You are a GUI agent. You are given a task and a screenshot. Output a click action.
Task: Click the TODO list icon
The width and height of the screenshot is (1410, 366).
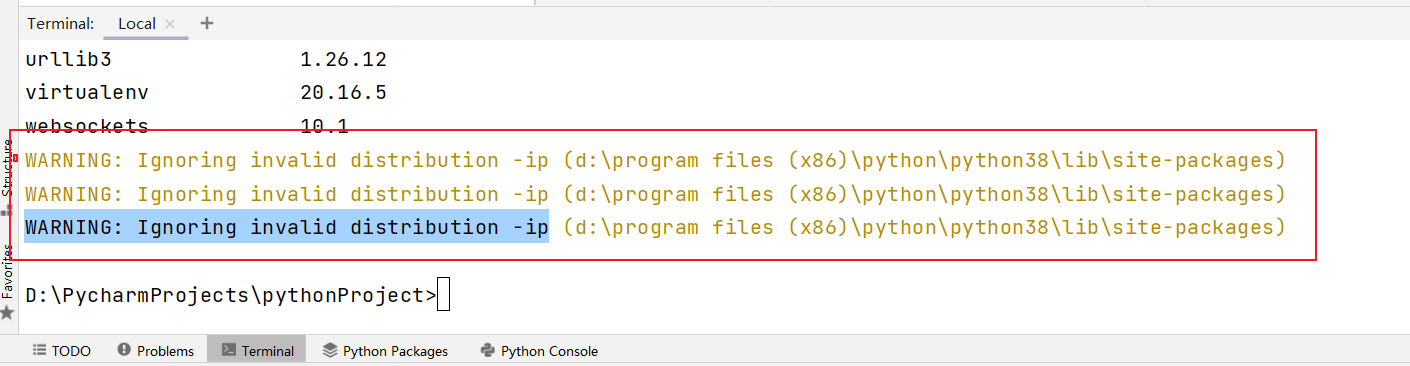(x=39, y=350)
